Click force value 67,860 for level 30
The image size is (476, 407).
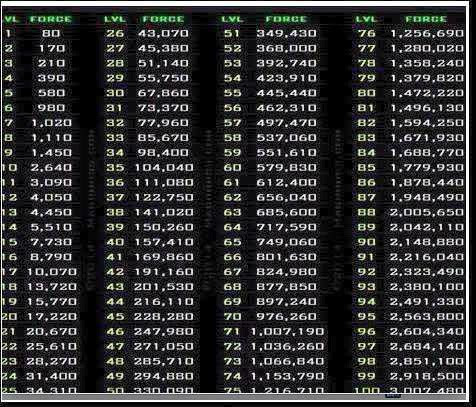(163, 93)
